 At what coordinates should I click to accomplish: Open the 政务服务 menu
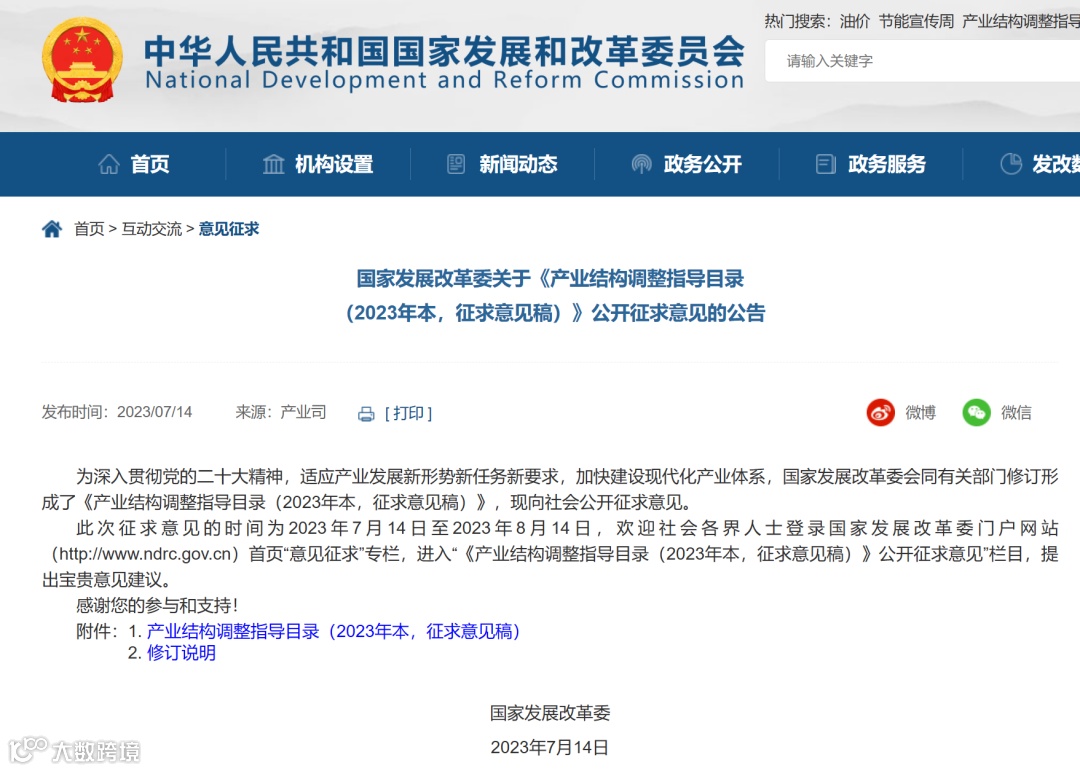[x=886, y=164]
